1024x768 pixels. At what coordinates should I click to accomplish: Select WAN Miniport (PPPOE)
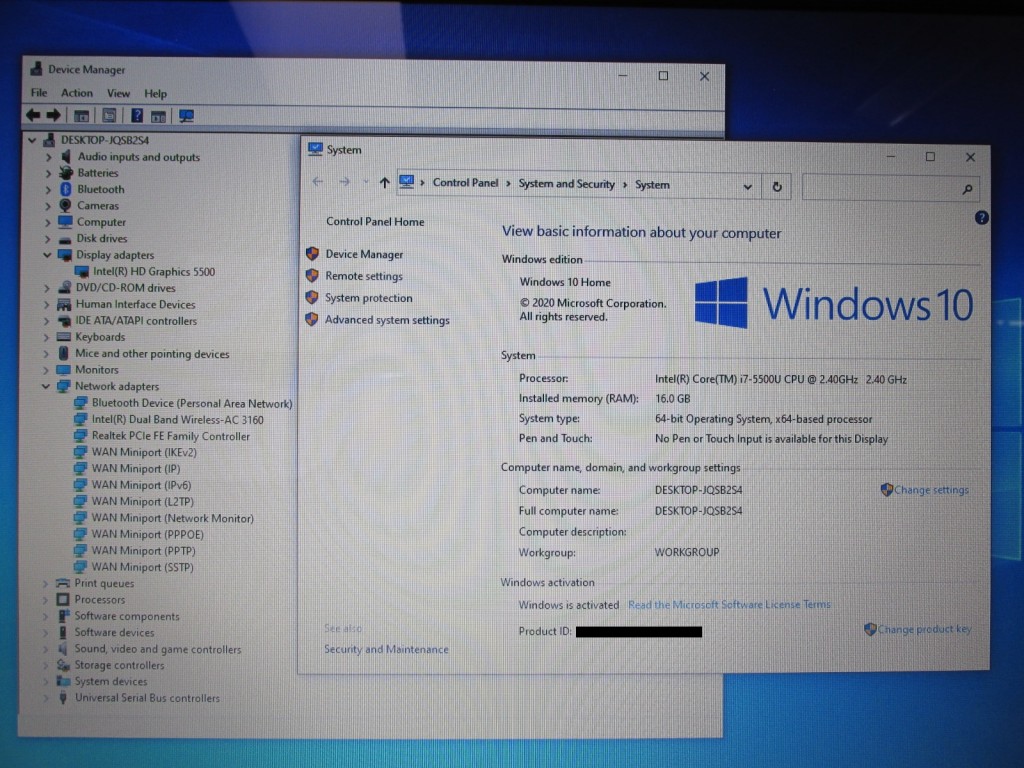pos(148,534)
